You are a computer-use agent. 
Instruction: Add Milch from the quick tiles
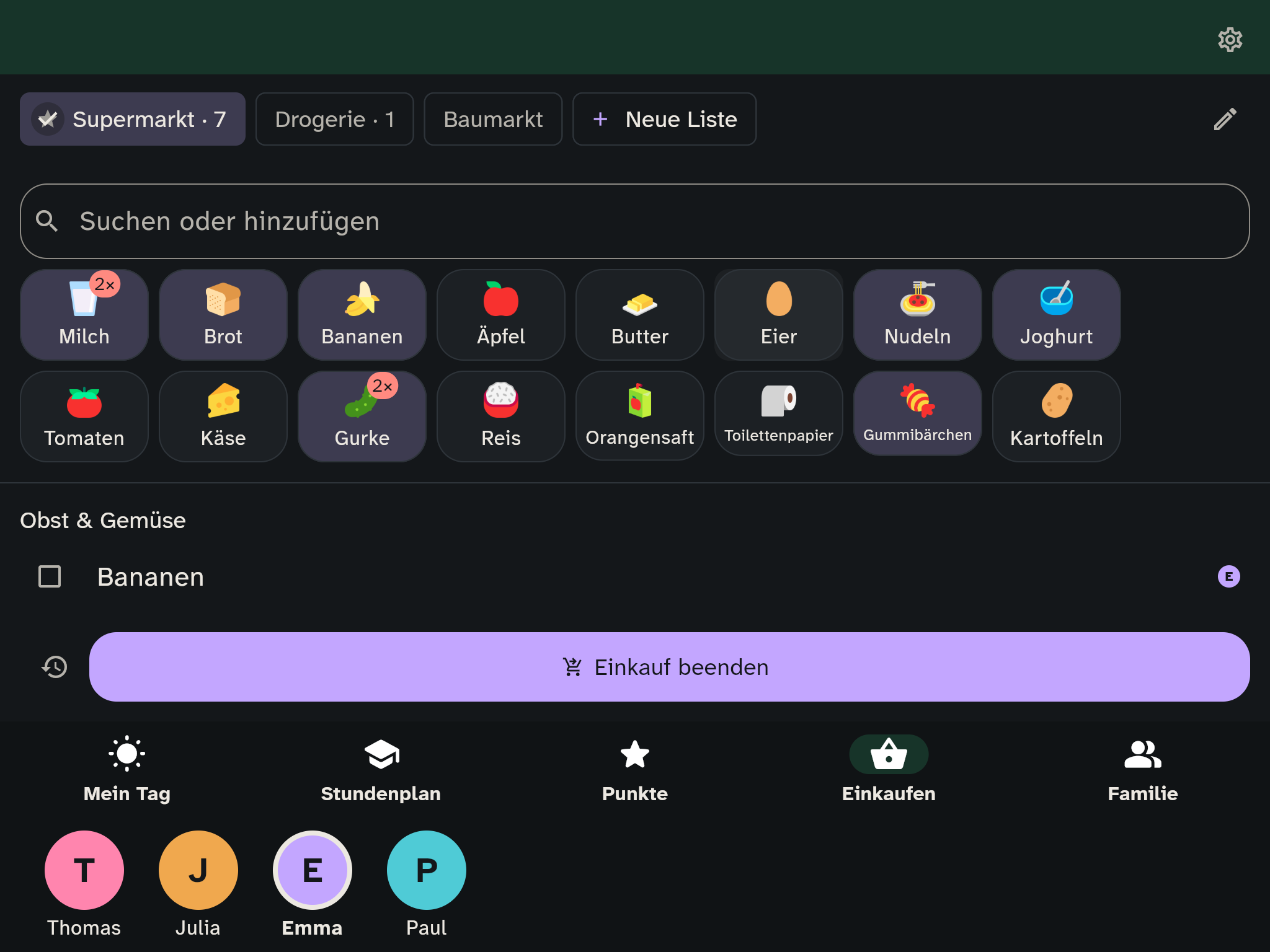point(84,315)
